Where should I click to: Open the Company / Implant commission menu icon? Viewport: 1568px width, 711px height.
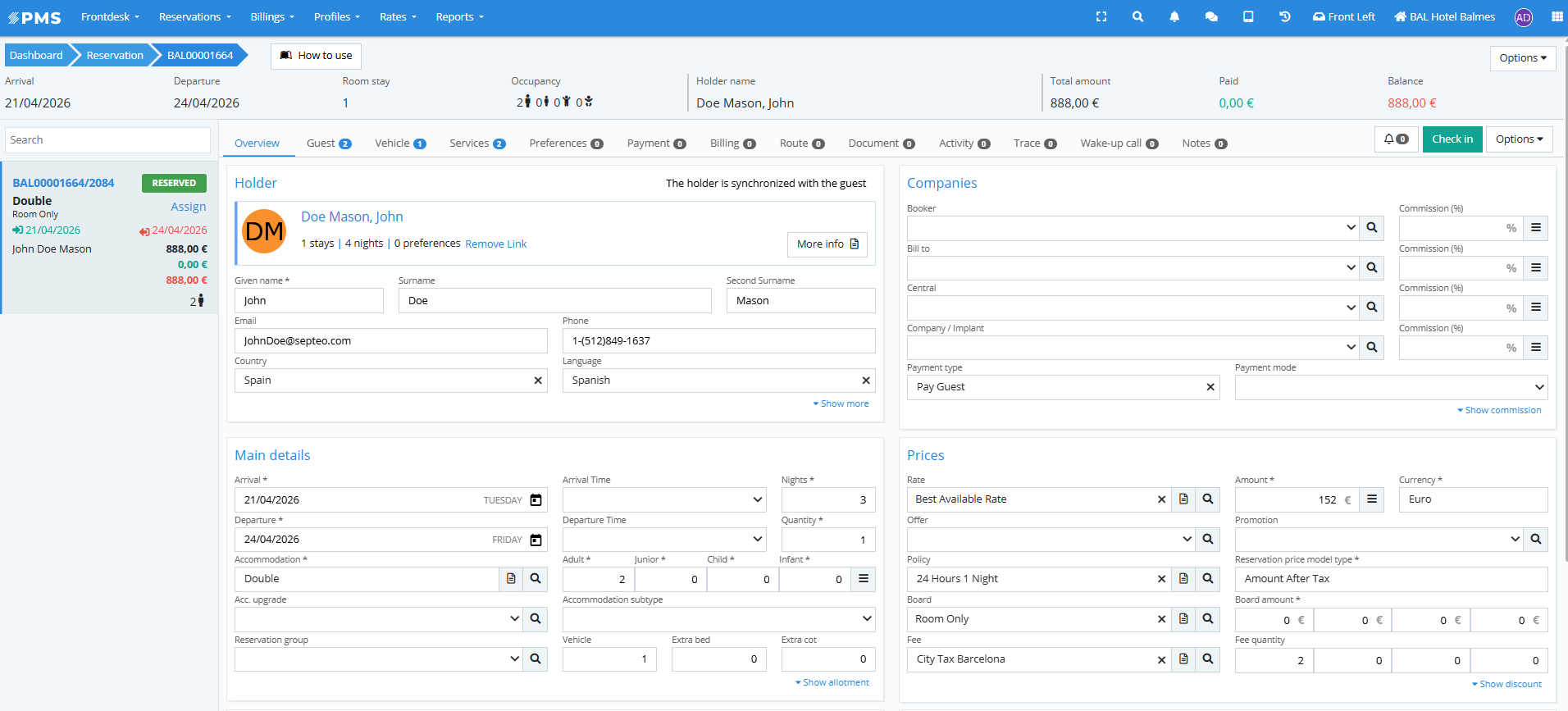click(x=1536, y=348)
